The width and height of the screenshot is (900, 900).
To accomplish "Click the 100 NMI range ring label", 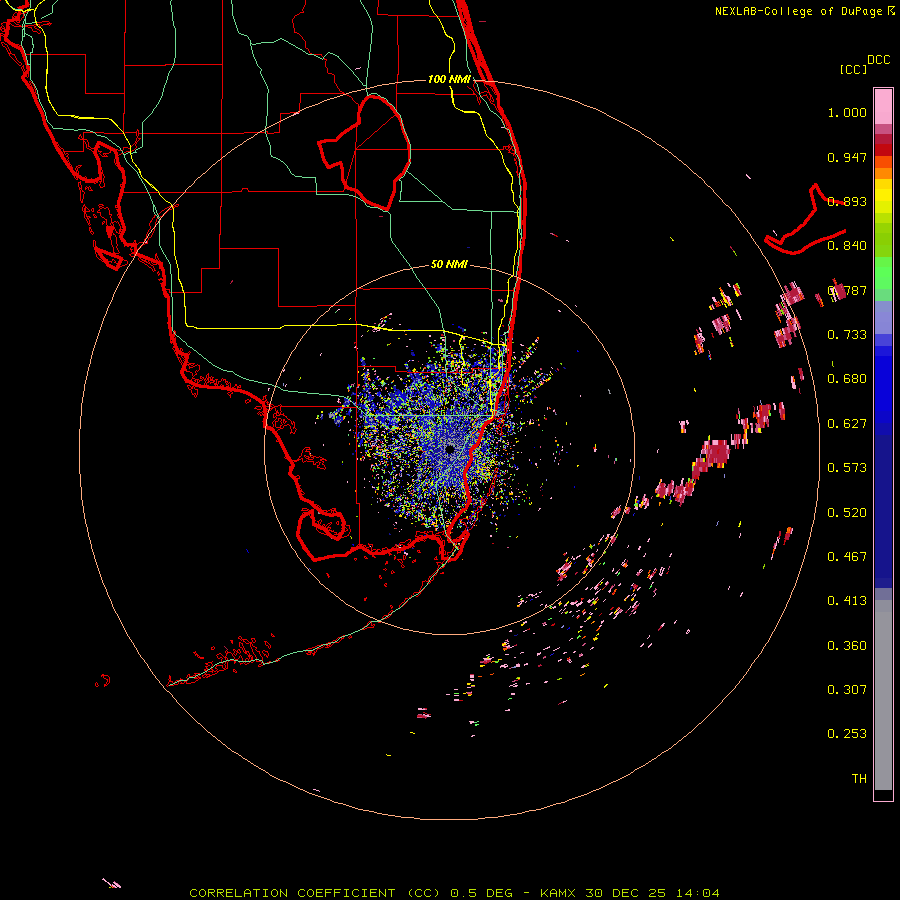I will tap(449, 79).
